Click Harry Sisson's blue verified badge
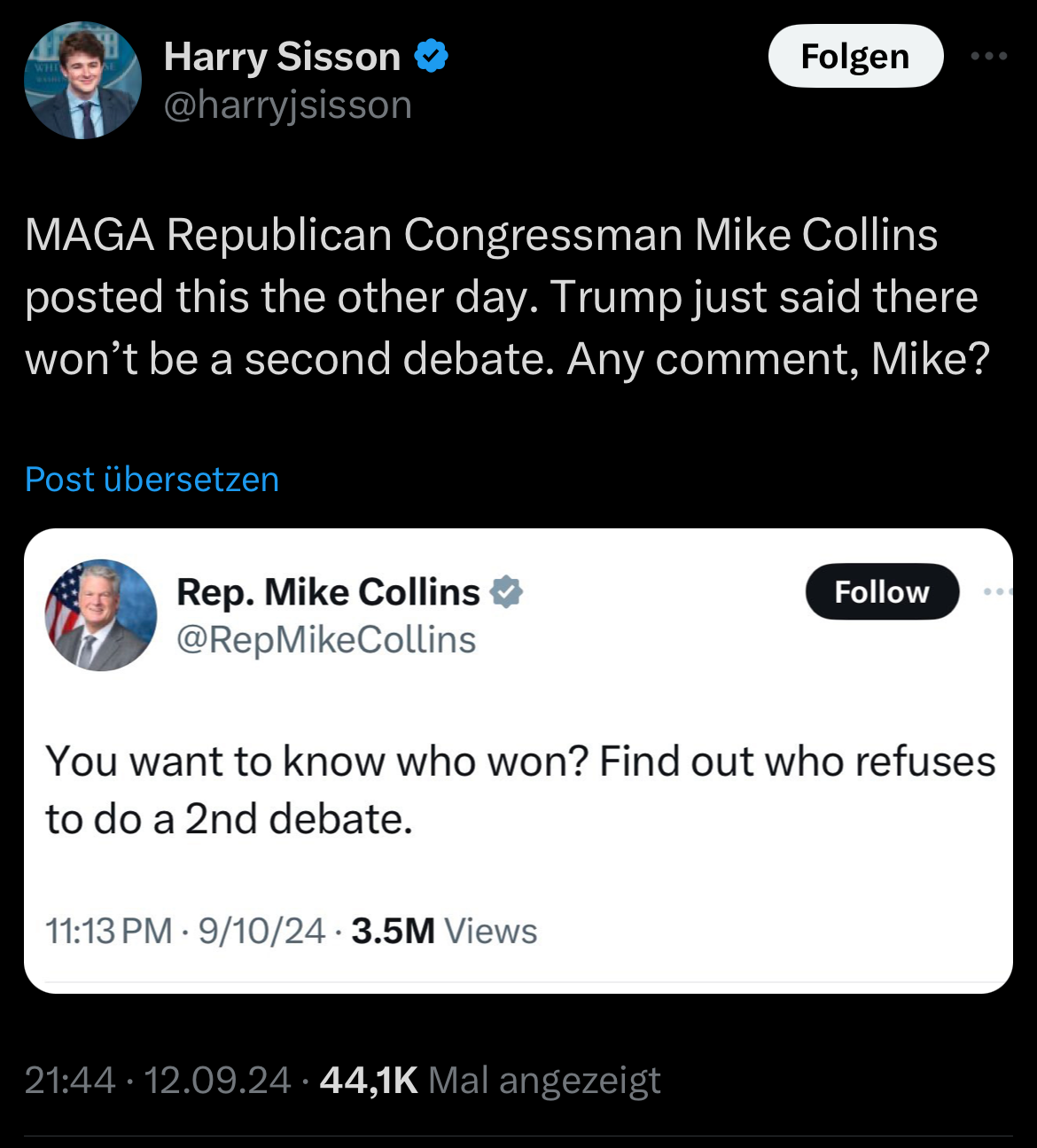Image resolution: width=1037 pixels, height=1148 pixels. point(431,56)
